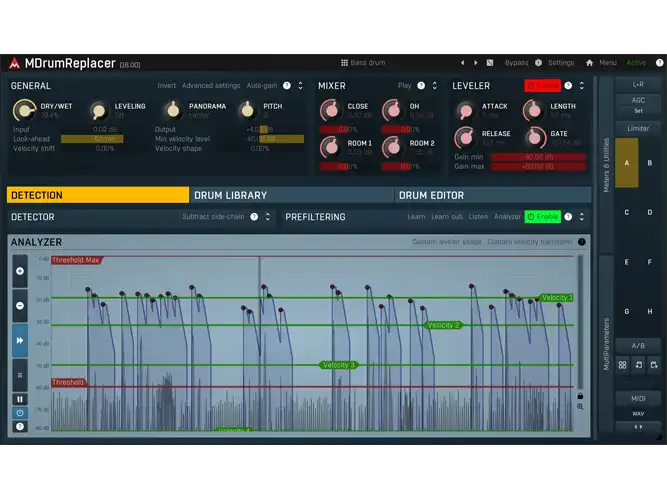
Task: Click the info icon beside Bypass
Action: [x=538, y=63]
